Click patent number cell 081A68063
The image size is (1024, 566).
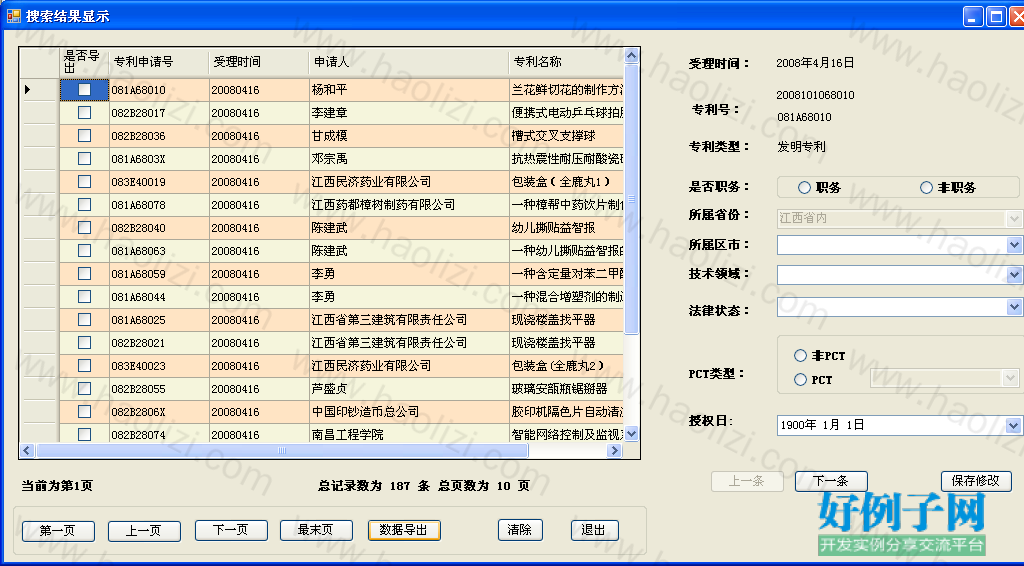[x=159, y=251]
